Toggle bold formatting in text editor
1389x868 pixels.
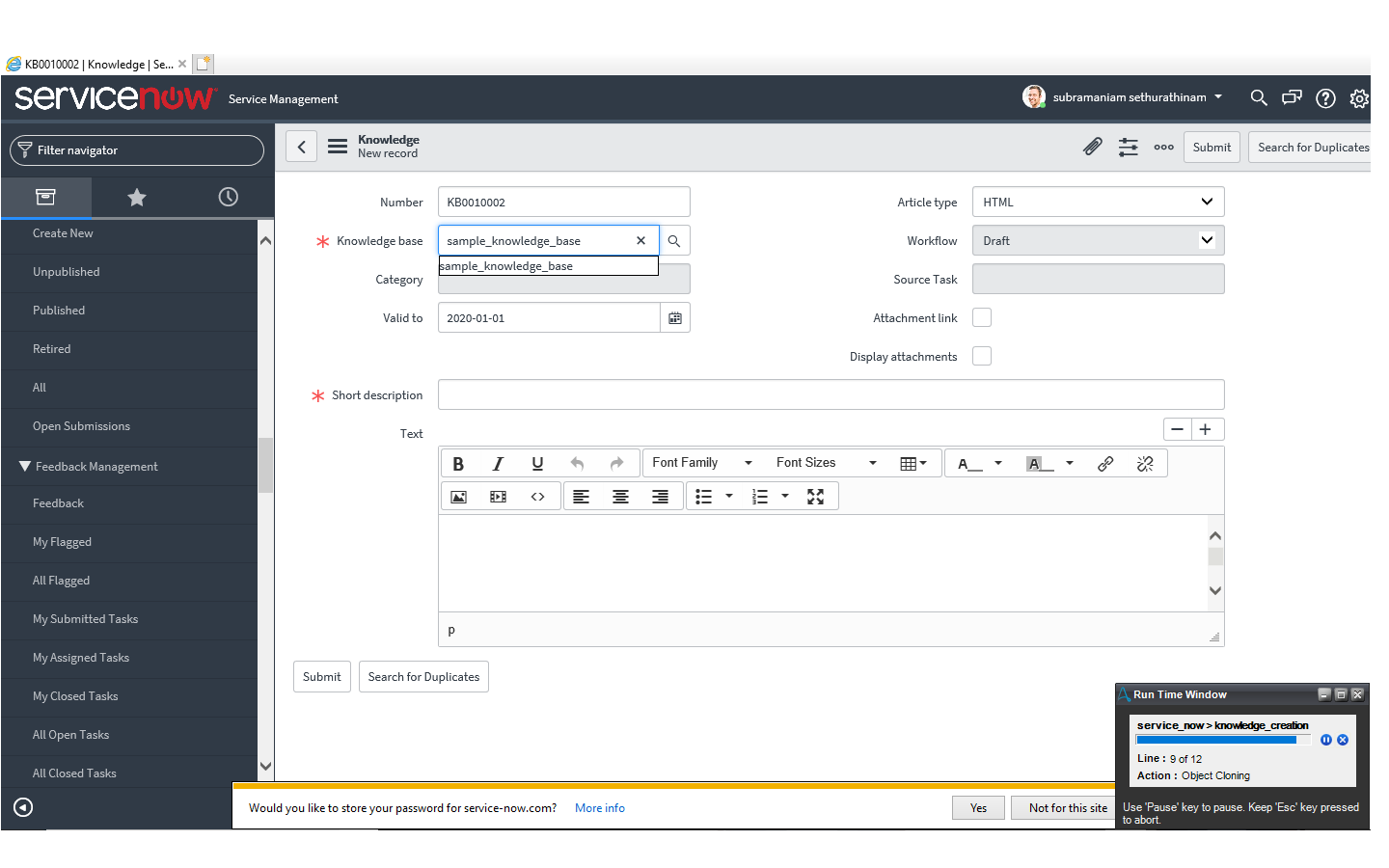pyautogui.click(x=458, y=464)
